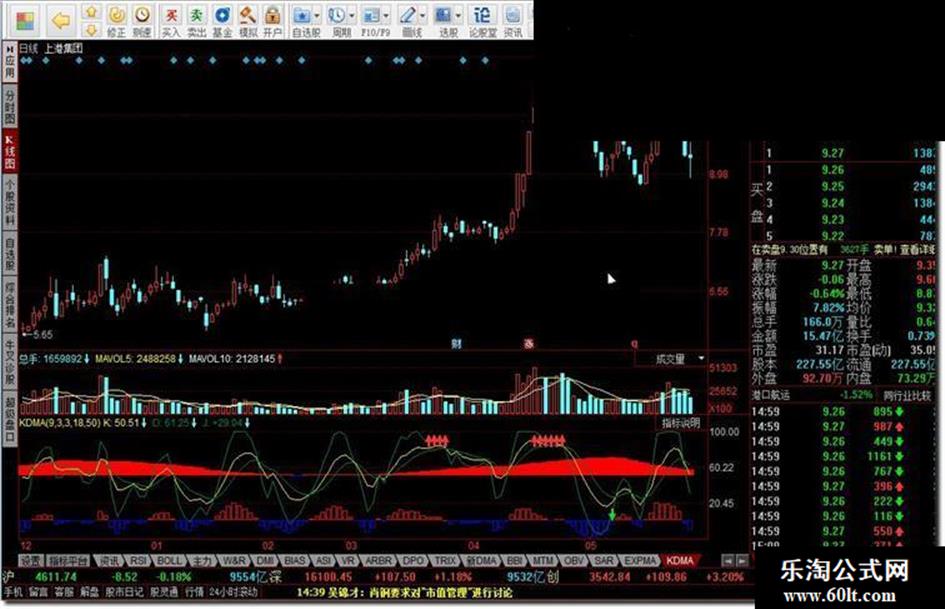This screenshot has height=609, width=945.
Task: Click the green buy signal arrow on KDMA
Action: [x=612, y=514]
